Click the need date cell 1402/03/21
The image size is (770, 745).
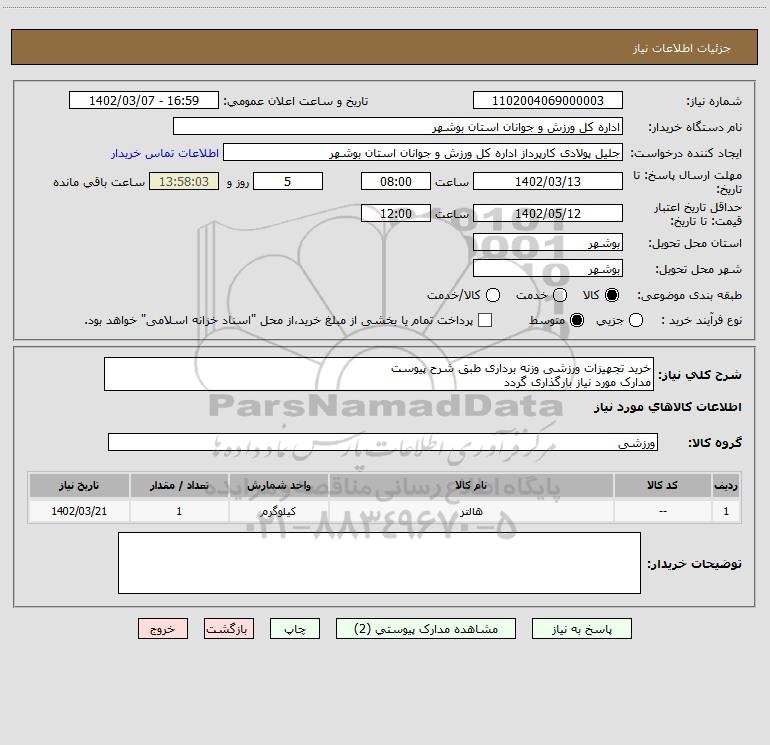(79, 512)
